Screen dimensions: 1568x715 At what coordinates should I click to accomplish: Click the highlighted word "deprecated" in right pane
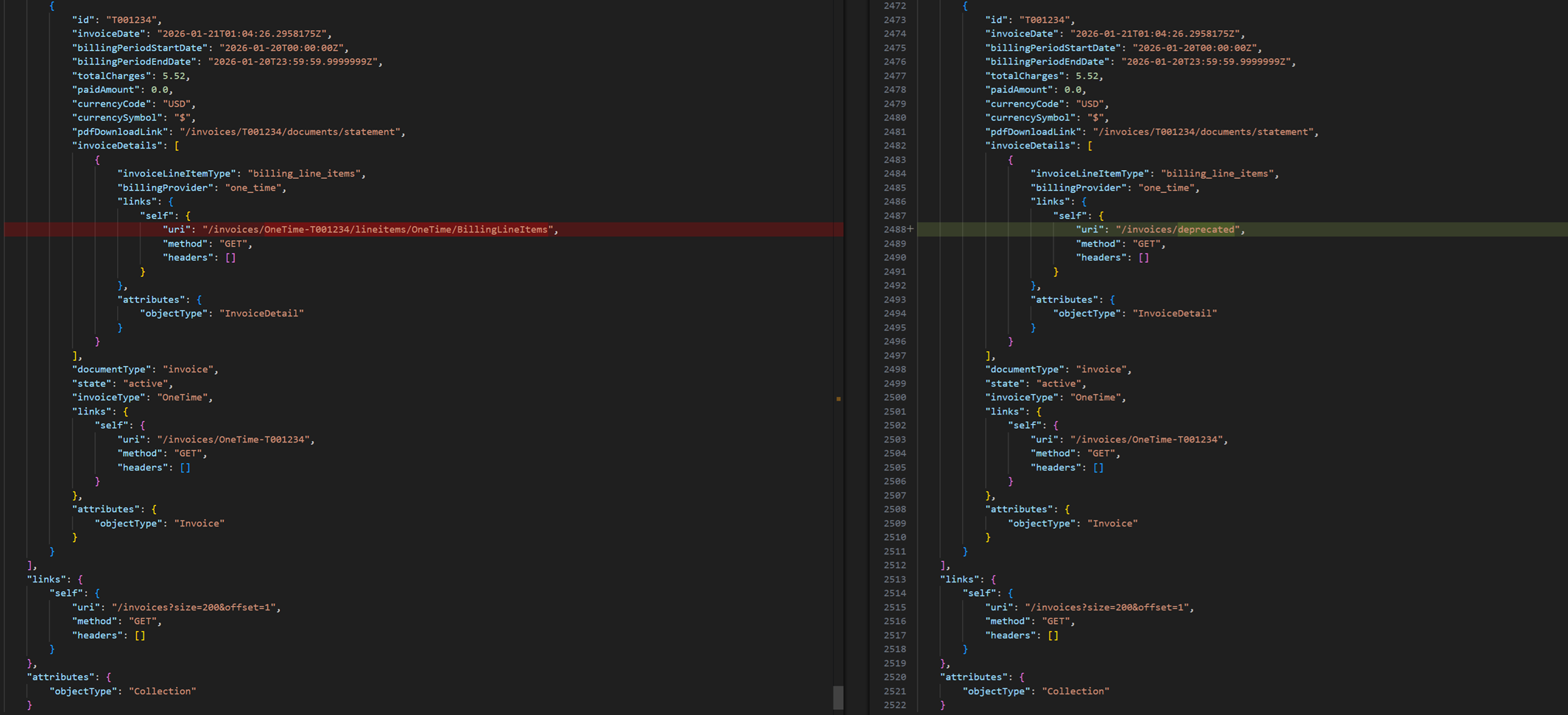point(1207,230)
